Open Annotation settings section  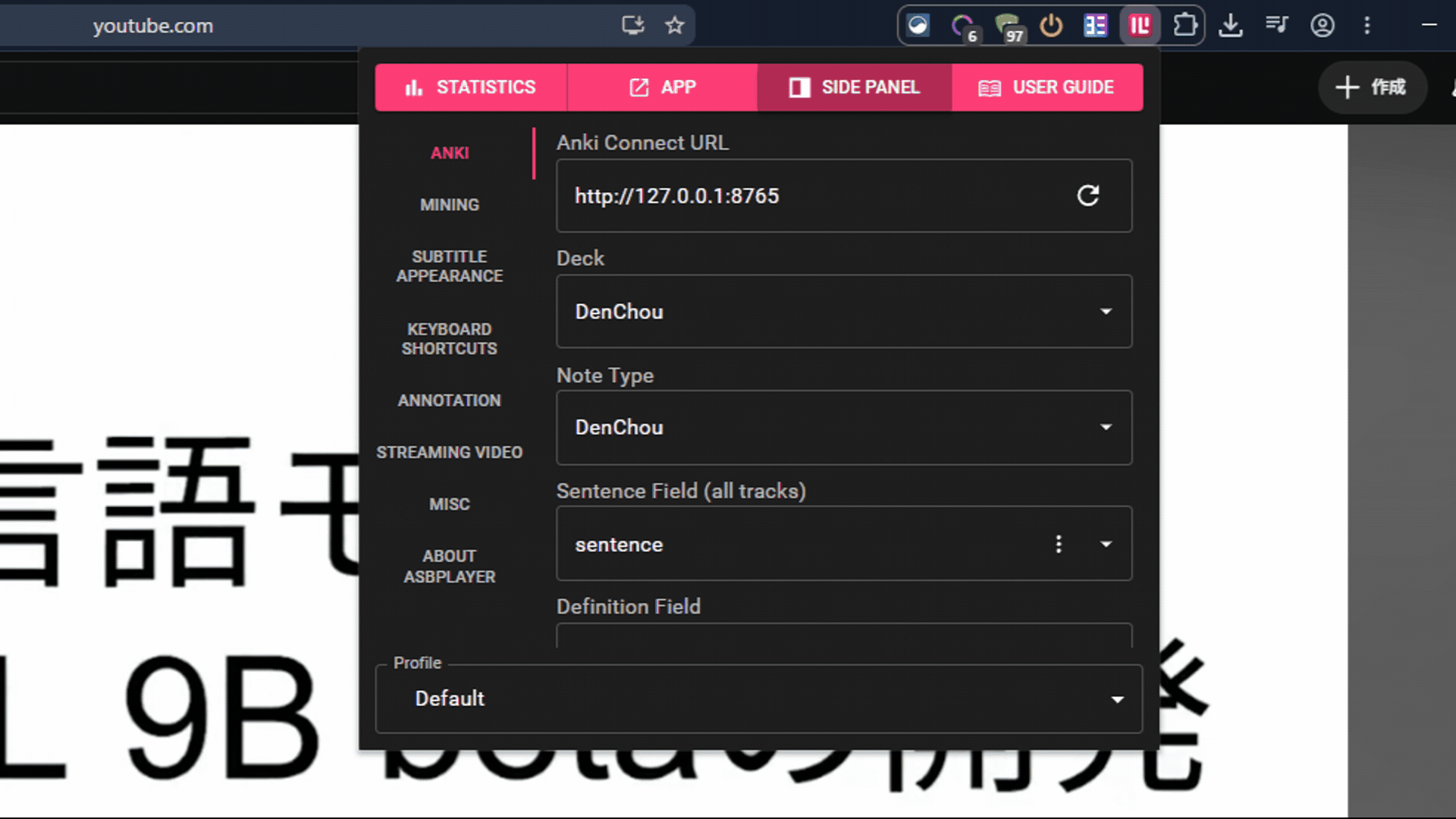point(450,400)
